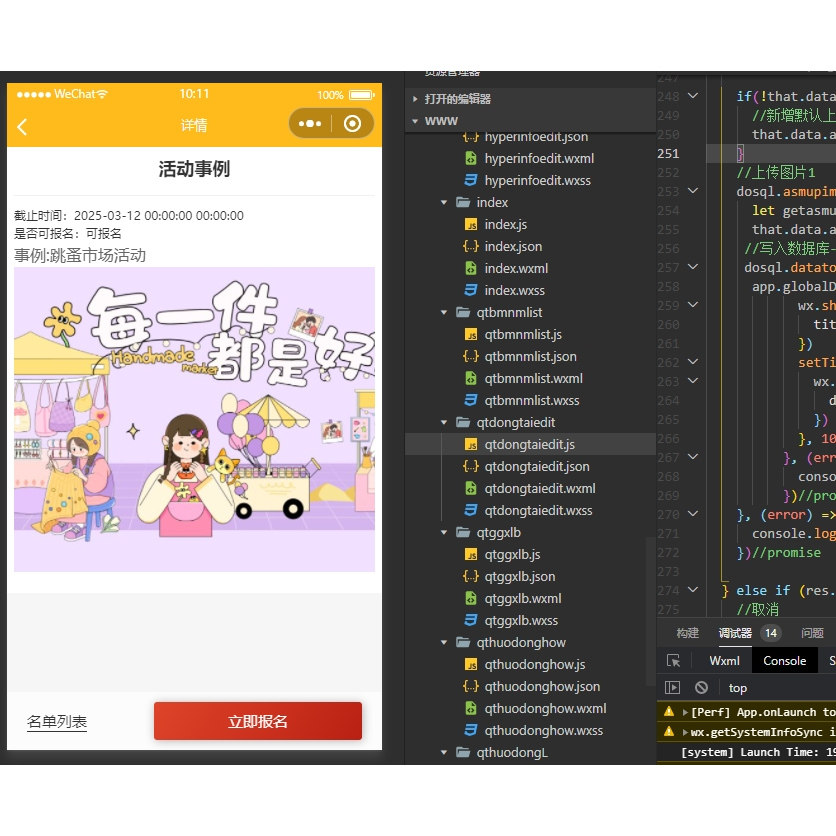Image resolution: width=836 pixels, height=836 pixels.
Task: Click qthuodonghow.js file icon
Action: point(471,664)
